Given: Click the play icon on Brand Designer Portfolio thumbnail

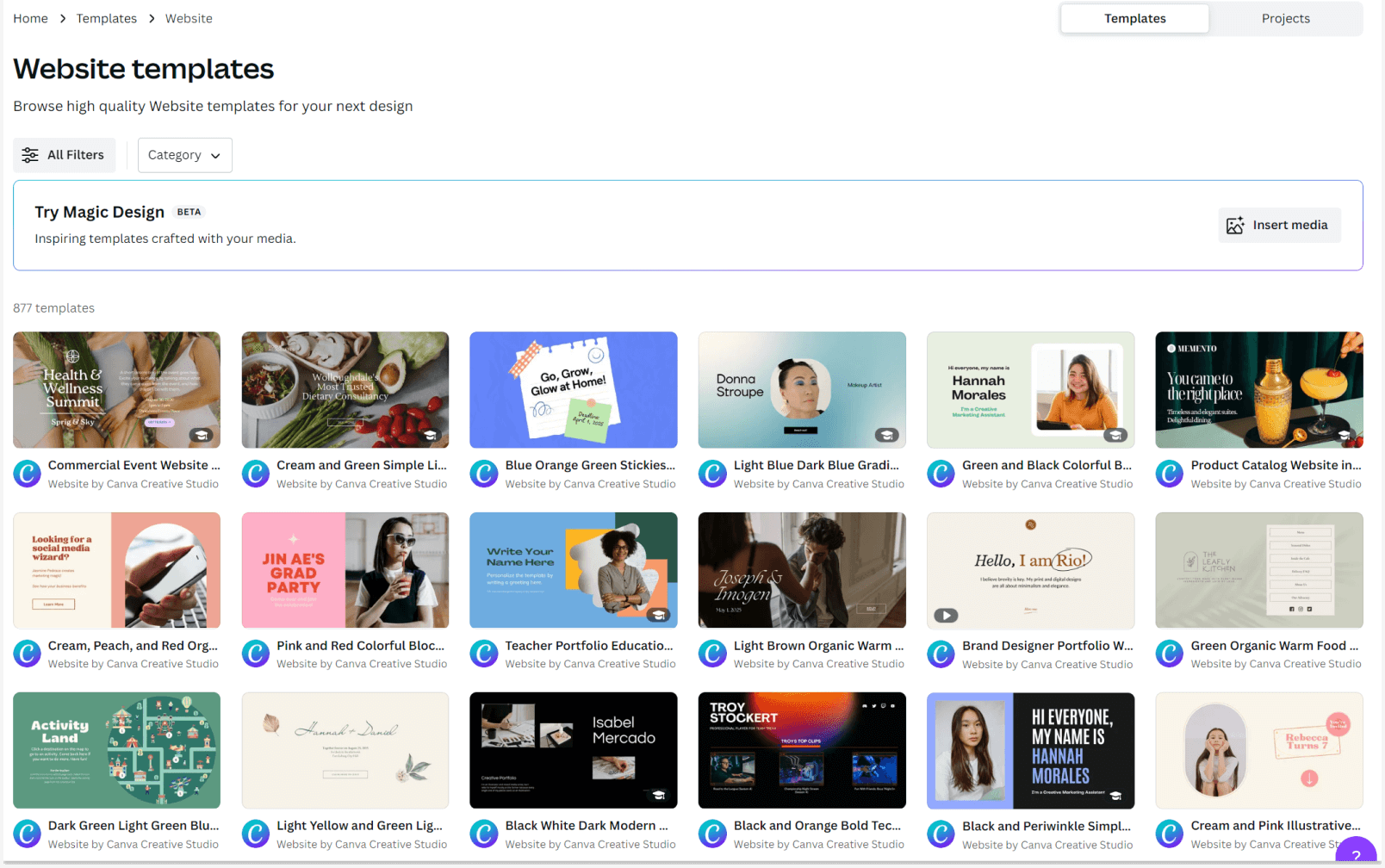Looking at the screenshot, I should 947,615.
